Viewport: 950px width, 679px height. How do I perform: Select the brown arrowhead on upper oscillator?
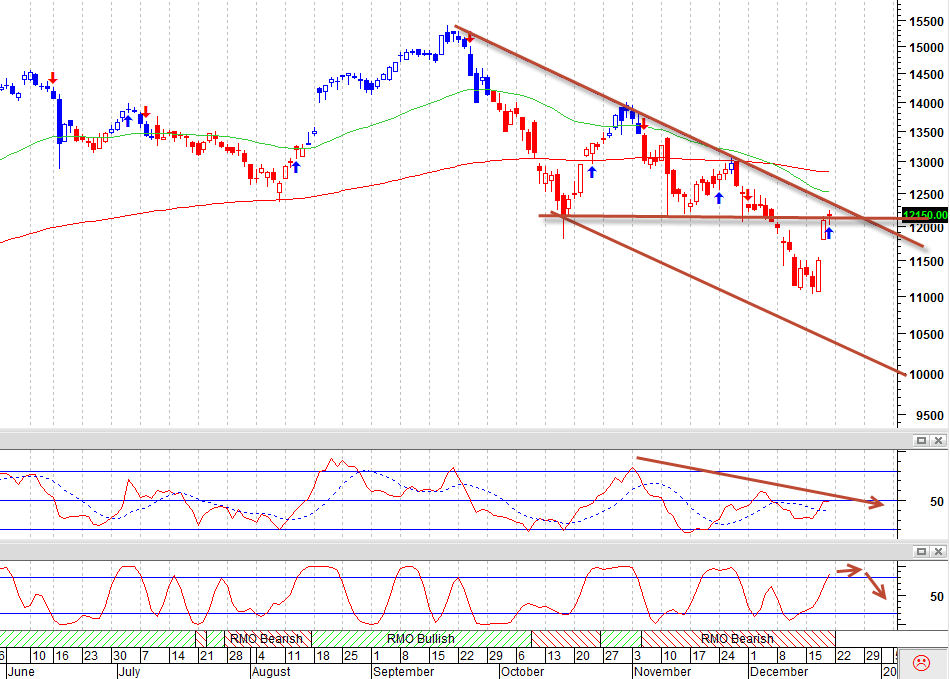click(x=874, y=502)
